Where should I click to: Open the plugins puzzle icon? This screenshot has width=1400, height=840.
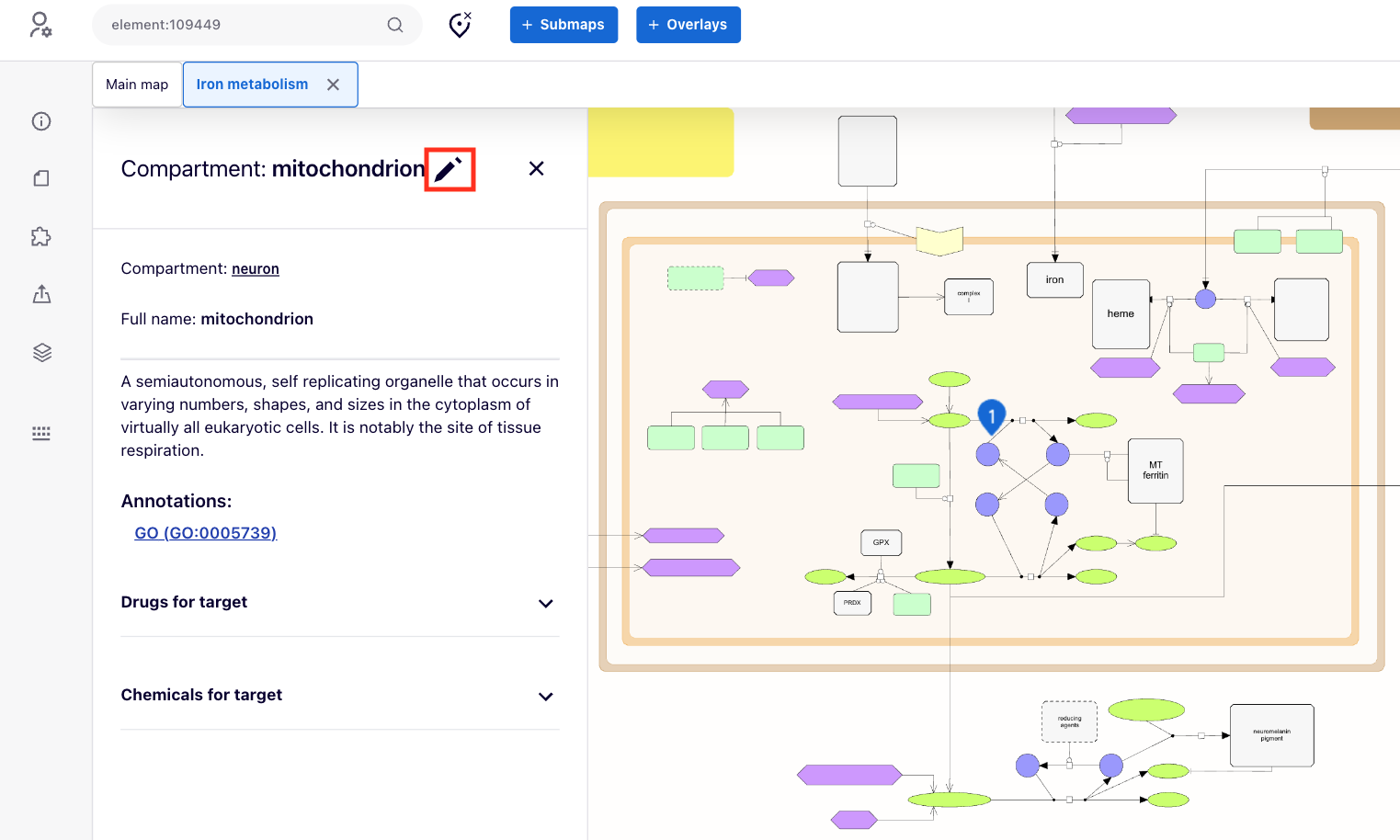41,237
